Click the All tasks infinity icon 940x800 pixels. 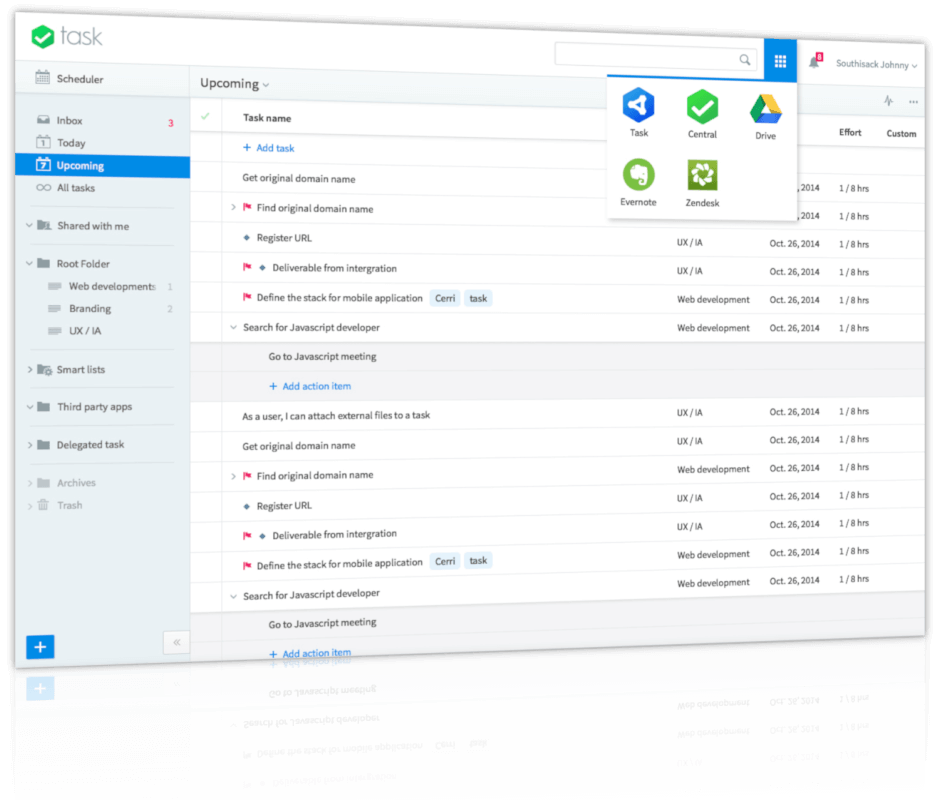pos(43,187)
